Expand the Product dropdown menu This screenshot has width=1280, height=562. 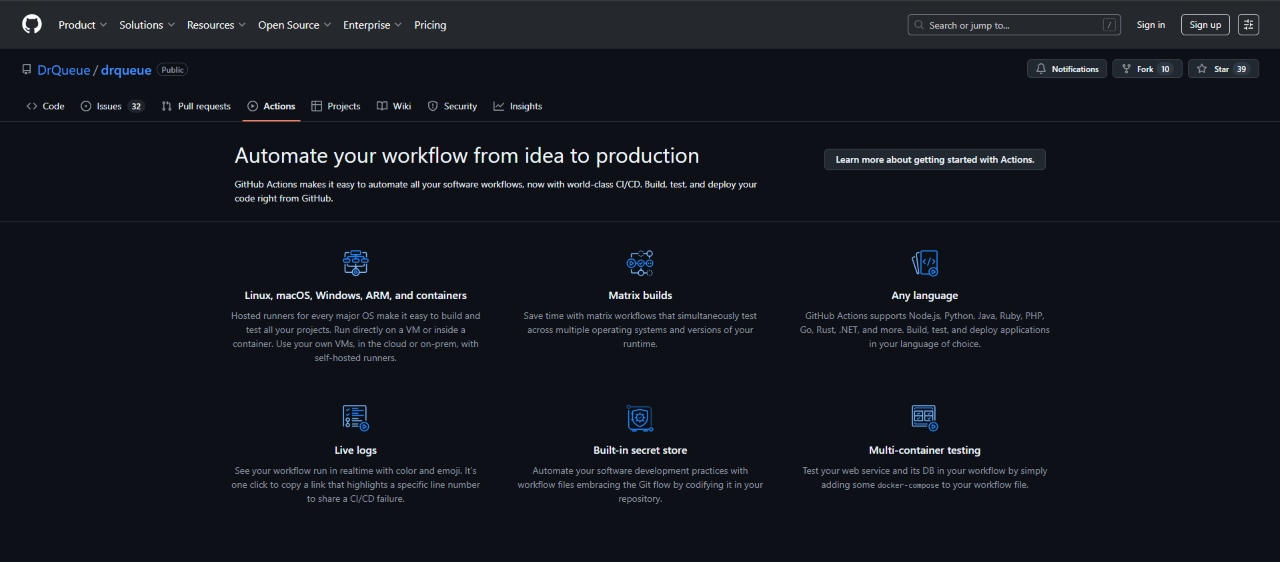[x=83, y=25]
